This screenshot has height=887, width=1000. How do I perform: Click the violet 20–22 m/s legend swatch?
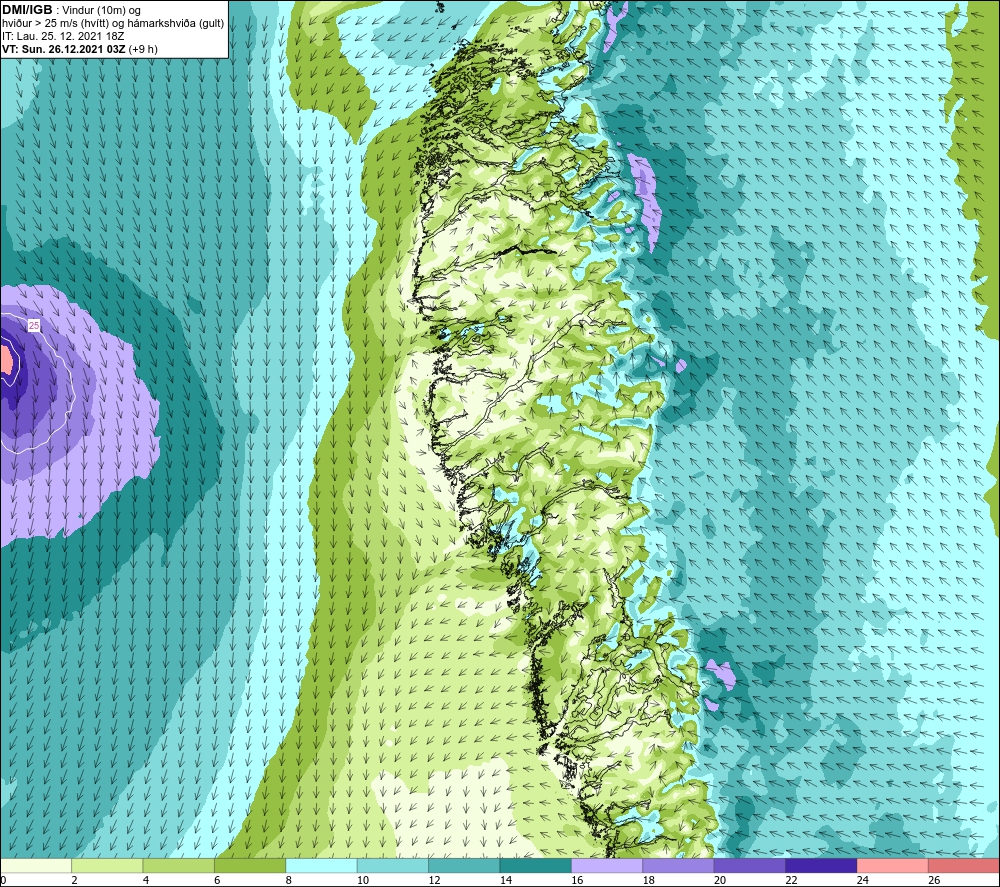click(750, 865)
